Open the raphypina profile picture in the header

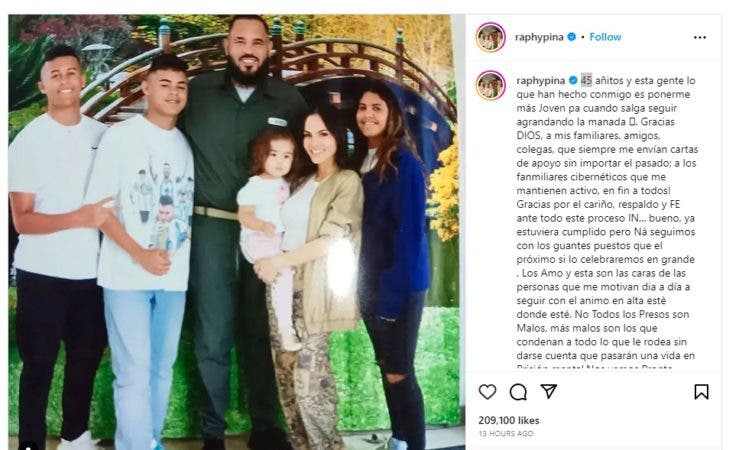click(491, 37)
